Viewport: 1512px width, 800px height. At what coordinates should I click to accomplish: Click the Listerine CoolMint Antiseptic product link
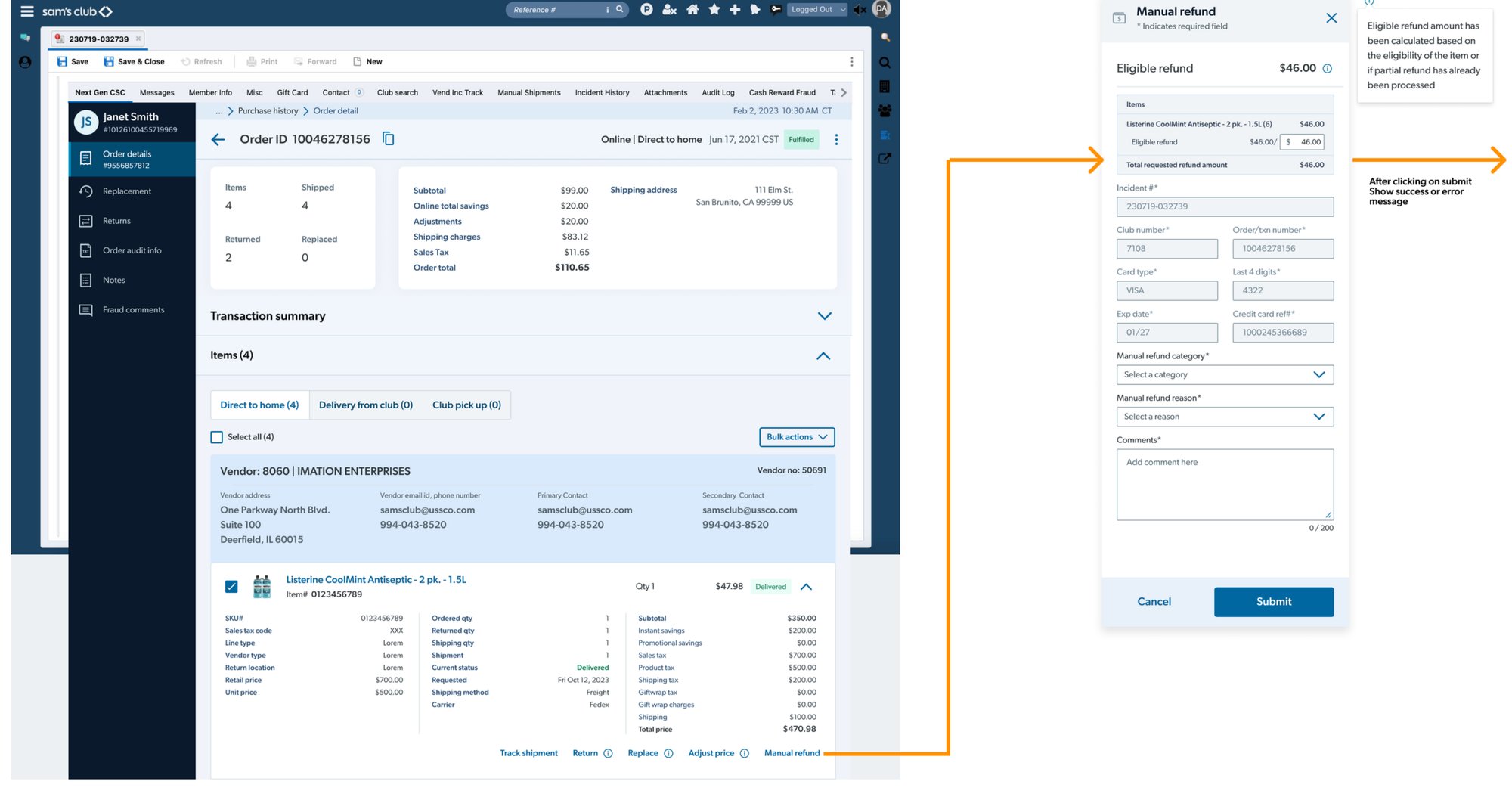pos(376,580)
